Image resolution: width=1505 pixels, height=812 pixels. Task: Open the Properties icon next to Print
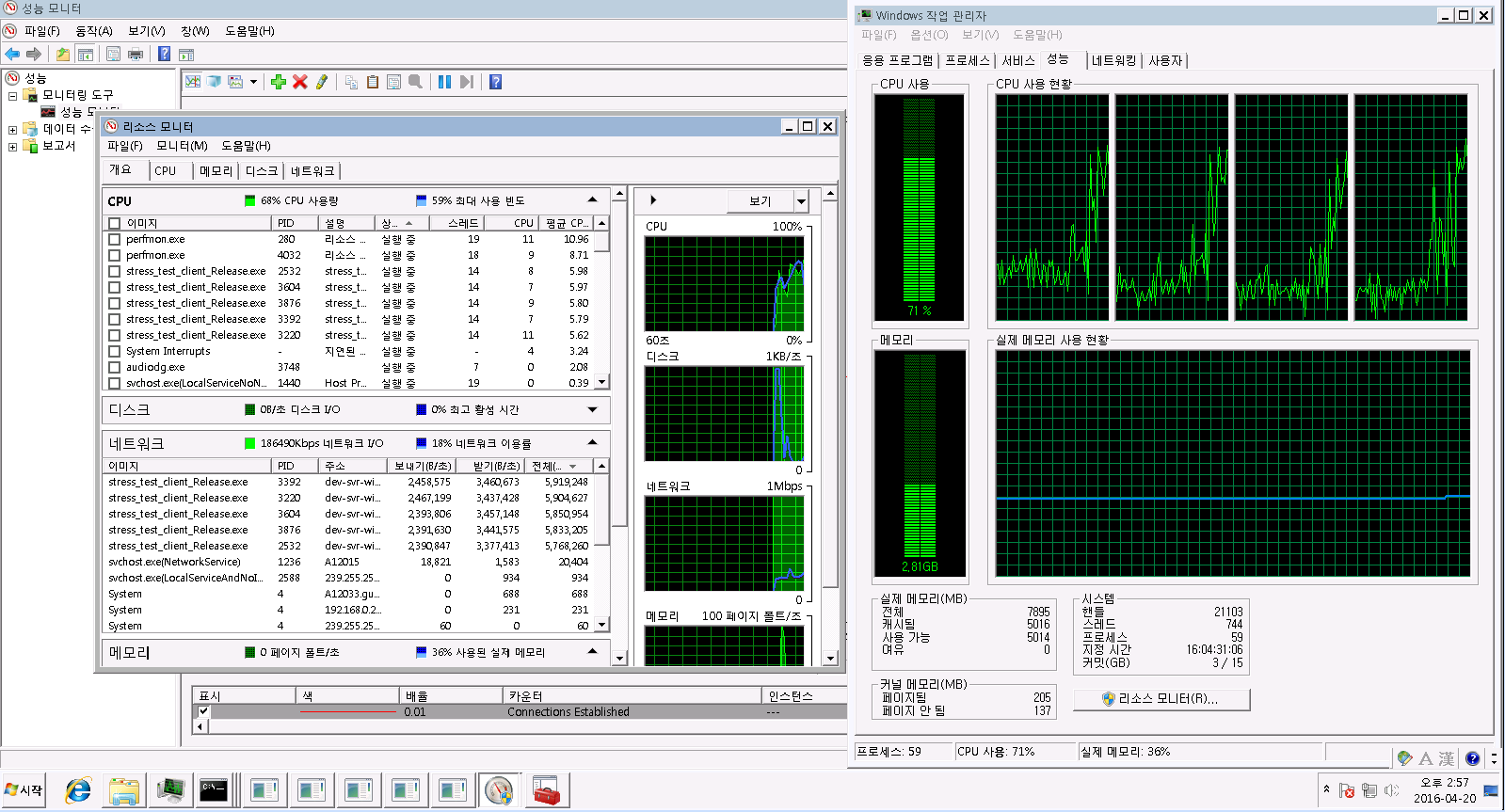pos(113,55)
